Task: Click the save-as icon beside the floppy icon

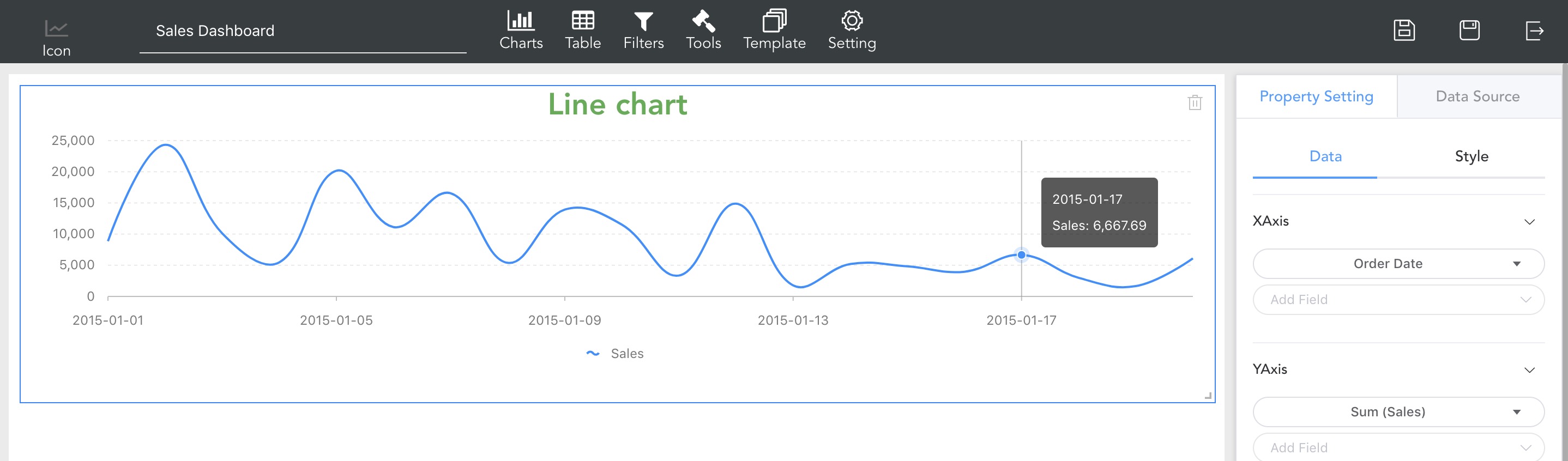Action: coord(1469,31)
